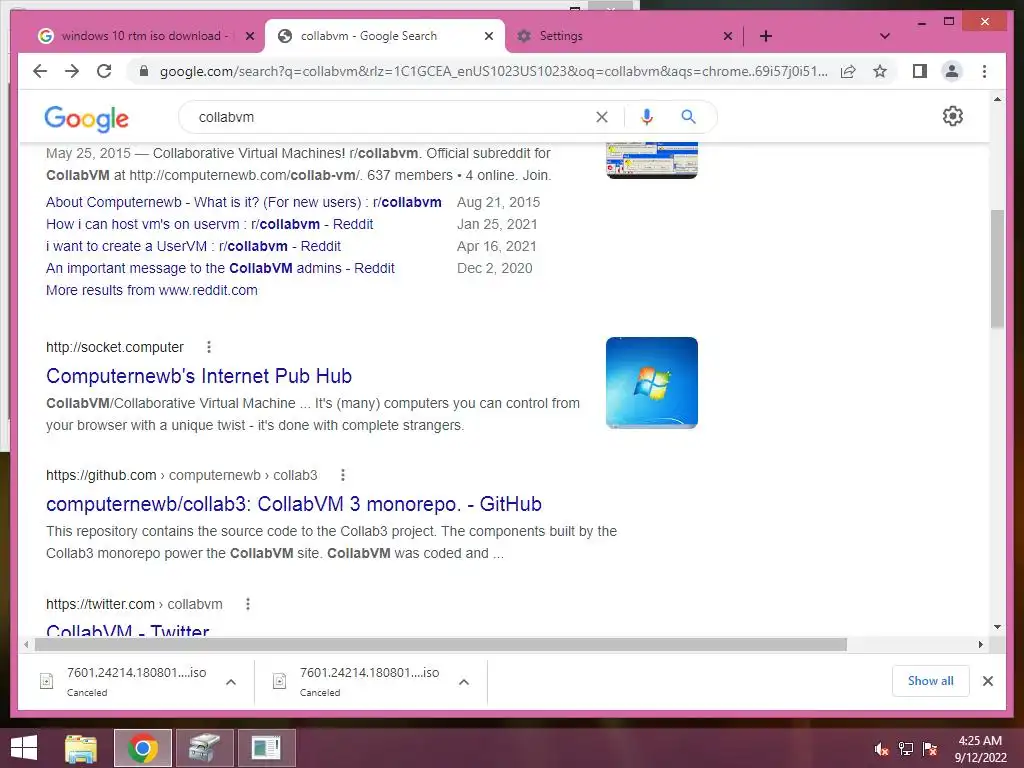The image size is (1024, 768).
Task: Close the downloads bar
Action: pos(987,681)
